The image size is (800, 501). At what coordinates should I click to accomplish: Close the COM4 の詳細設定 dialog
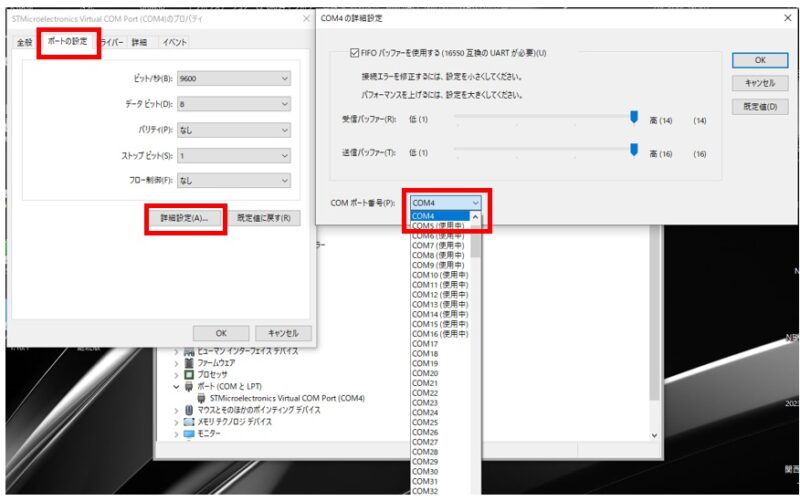(788, 18)
